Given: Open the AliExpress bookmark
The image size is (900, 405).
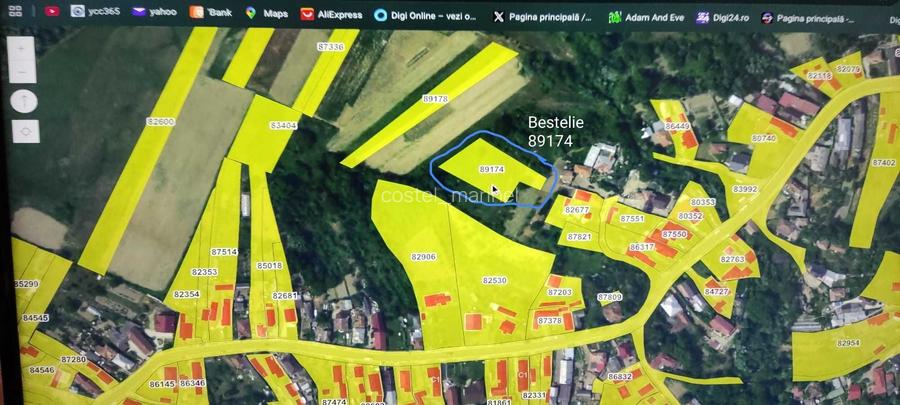Looking at the screenshot, I should tap(332, 14).
